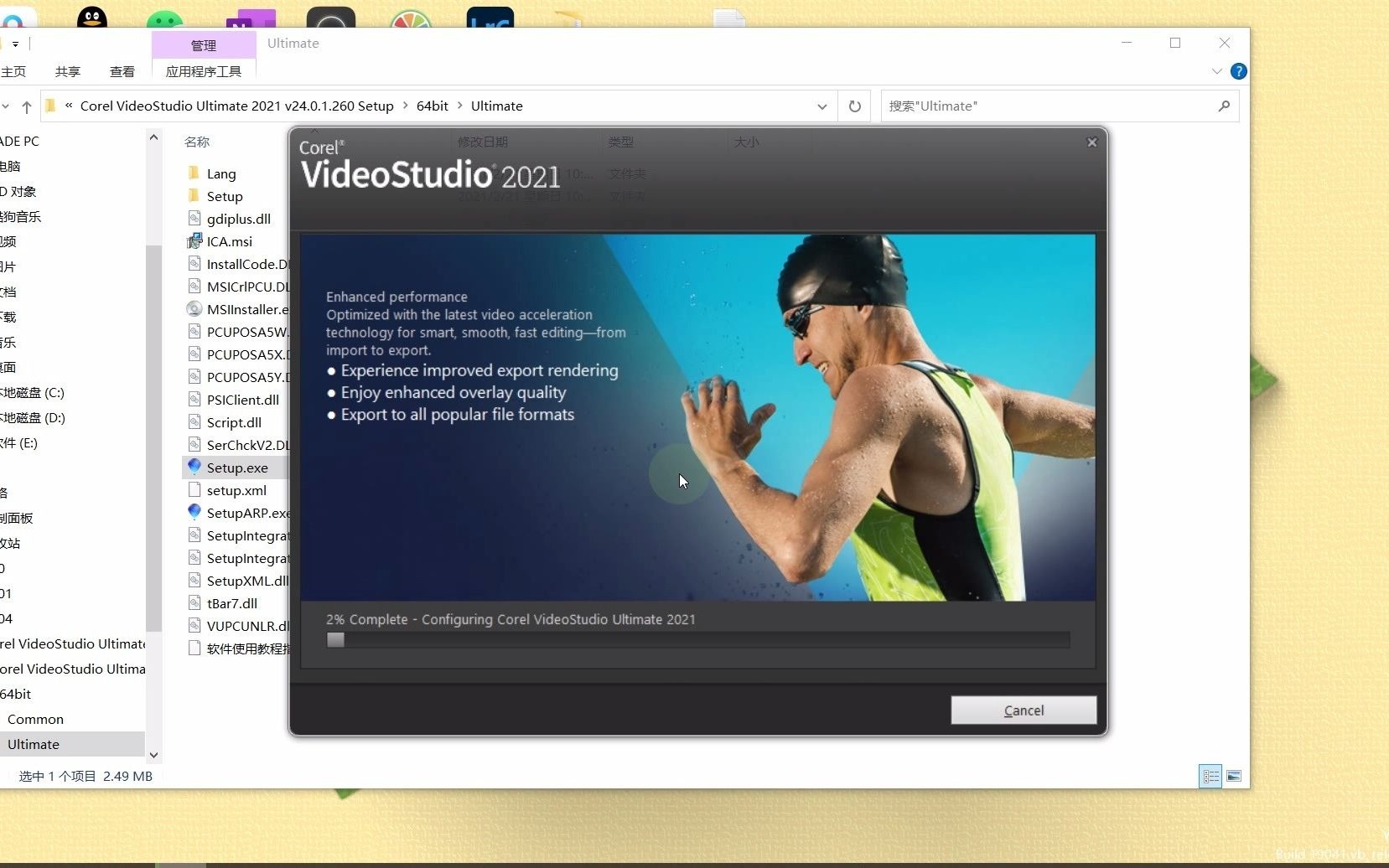Expand the Explorer ribbon chevron
This screenshot has width=1389, height=868.
pos(1216,71)
